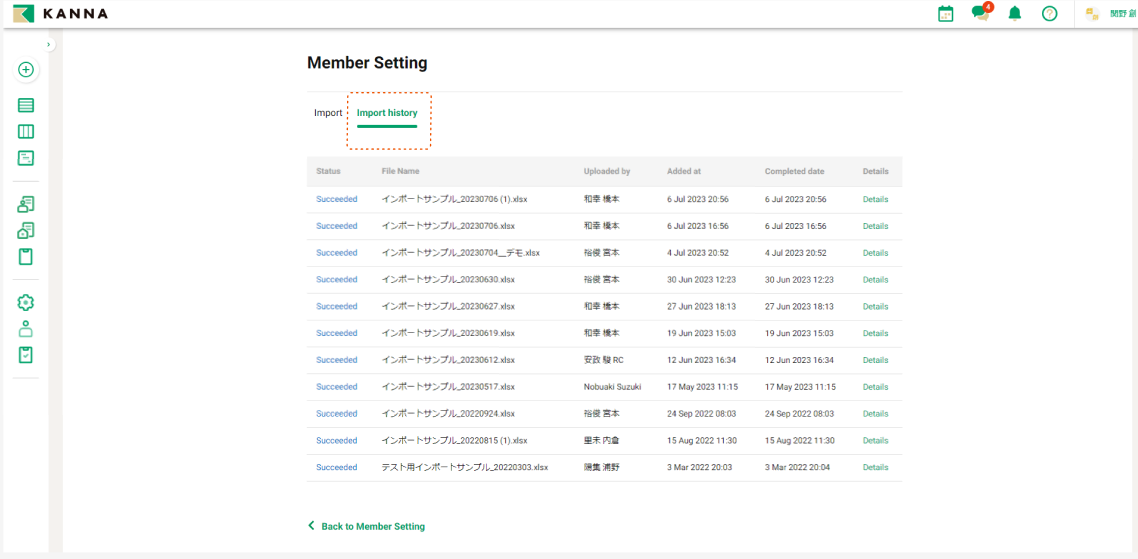The image size is (1138, 559).
Task: Click the KANNA logo
Action: 60,14
